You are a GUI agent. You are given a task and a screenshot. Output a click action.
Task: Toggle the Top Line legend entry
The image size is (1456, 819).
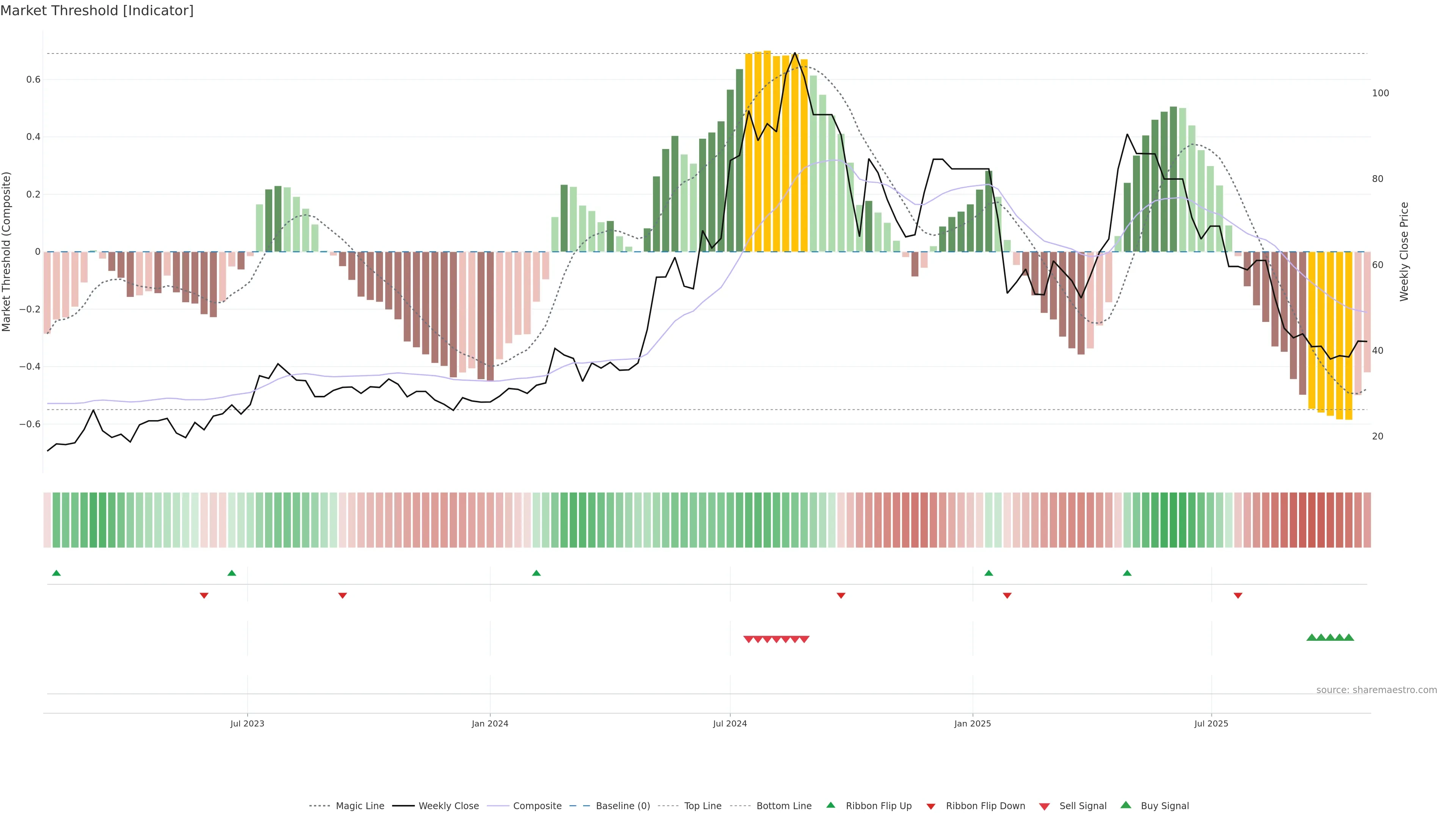(x=703, y=806)
